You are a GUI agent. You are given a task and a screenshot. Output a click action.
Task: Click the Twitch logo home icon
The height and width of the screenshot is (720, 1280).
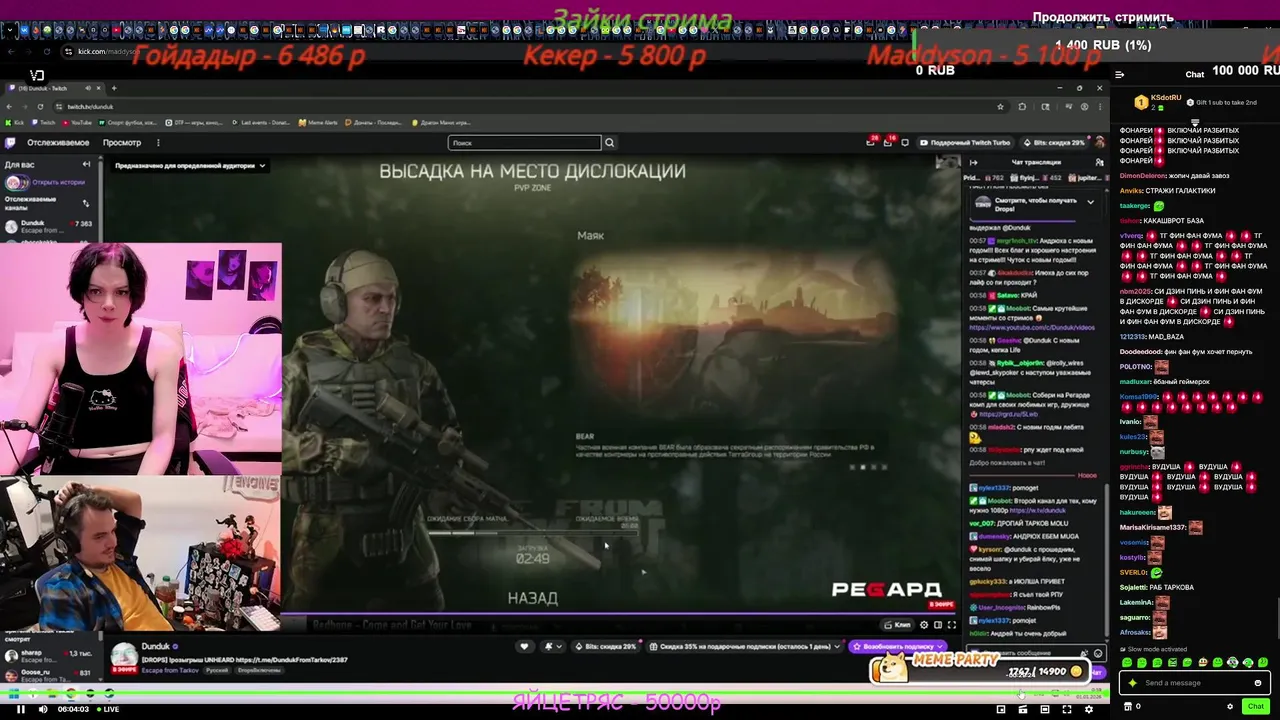pyautogui.click(x=11, y=143)
